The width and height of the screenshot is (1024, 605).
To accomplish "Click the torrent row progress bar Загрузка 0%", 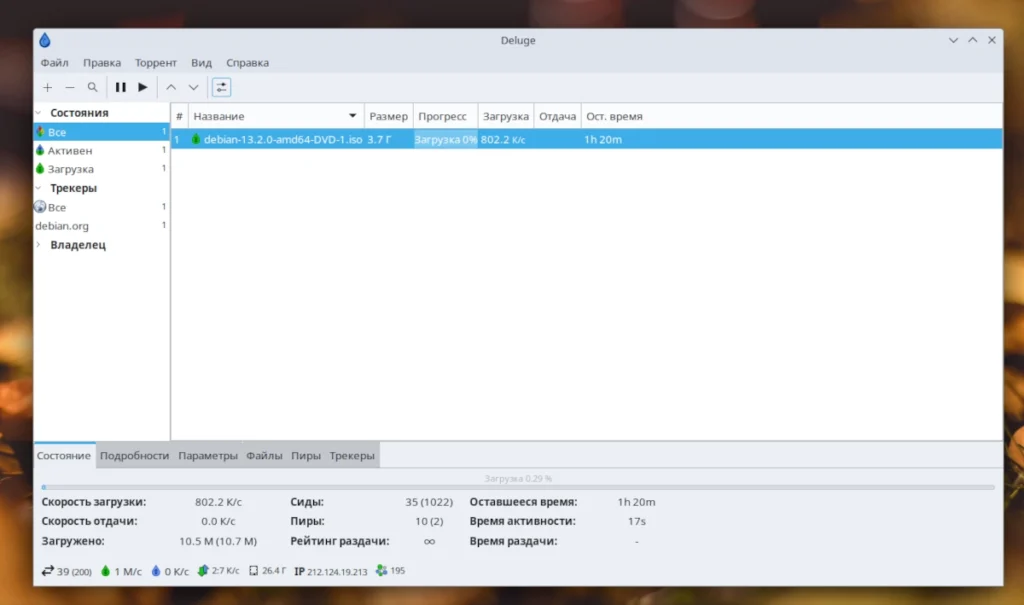I will click(445, 139).
